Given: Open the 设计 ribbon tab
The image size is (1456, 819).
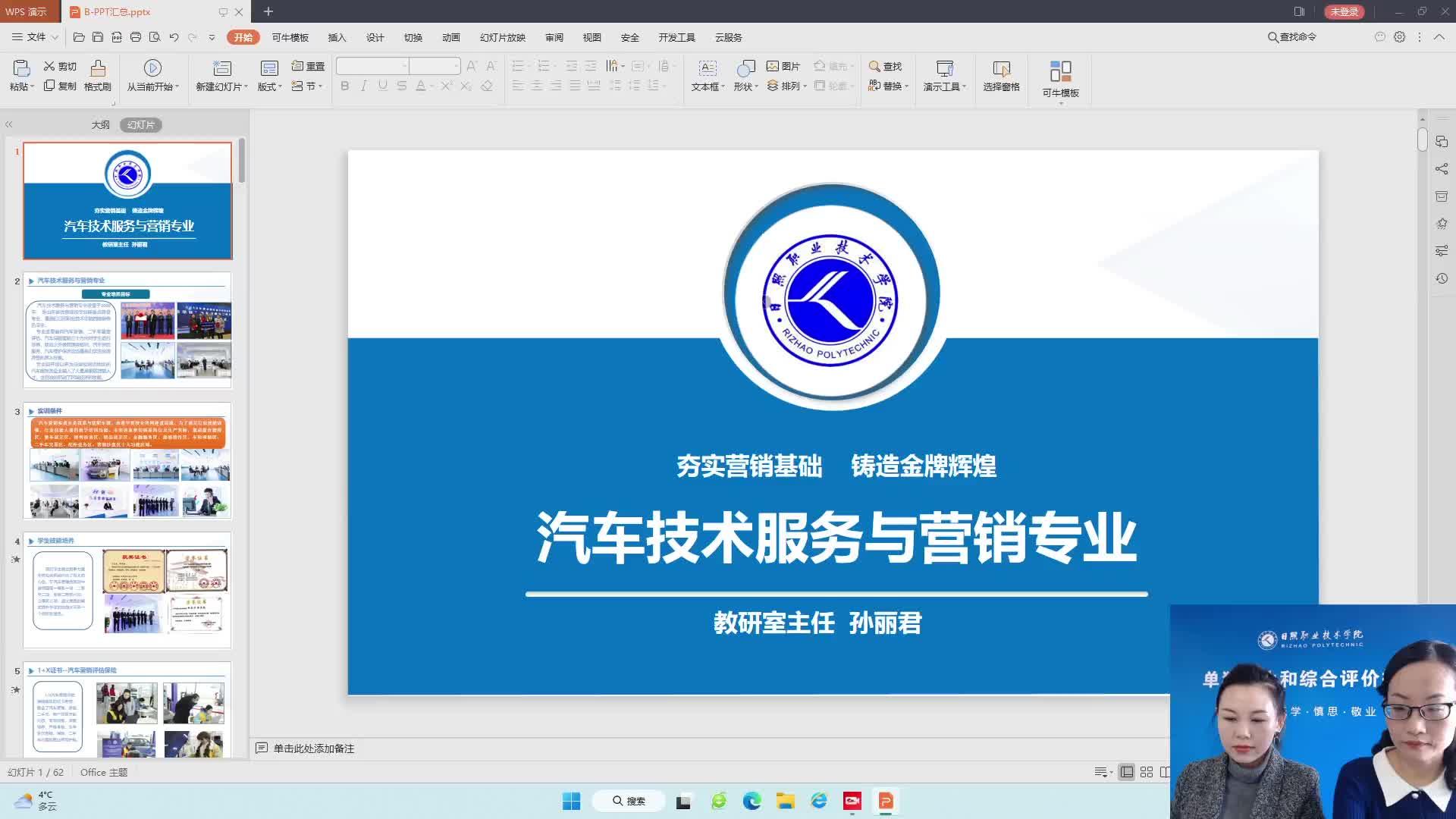Looking at the screenshot, I should [375, 37].
